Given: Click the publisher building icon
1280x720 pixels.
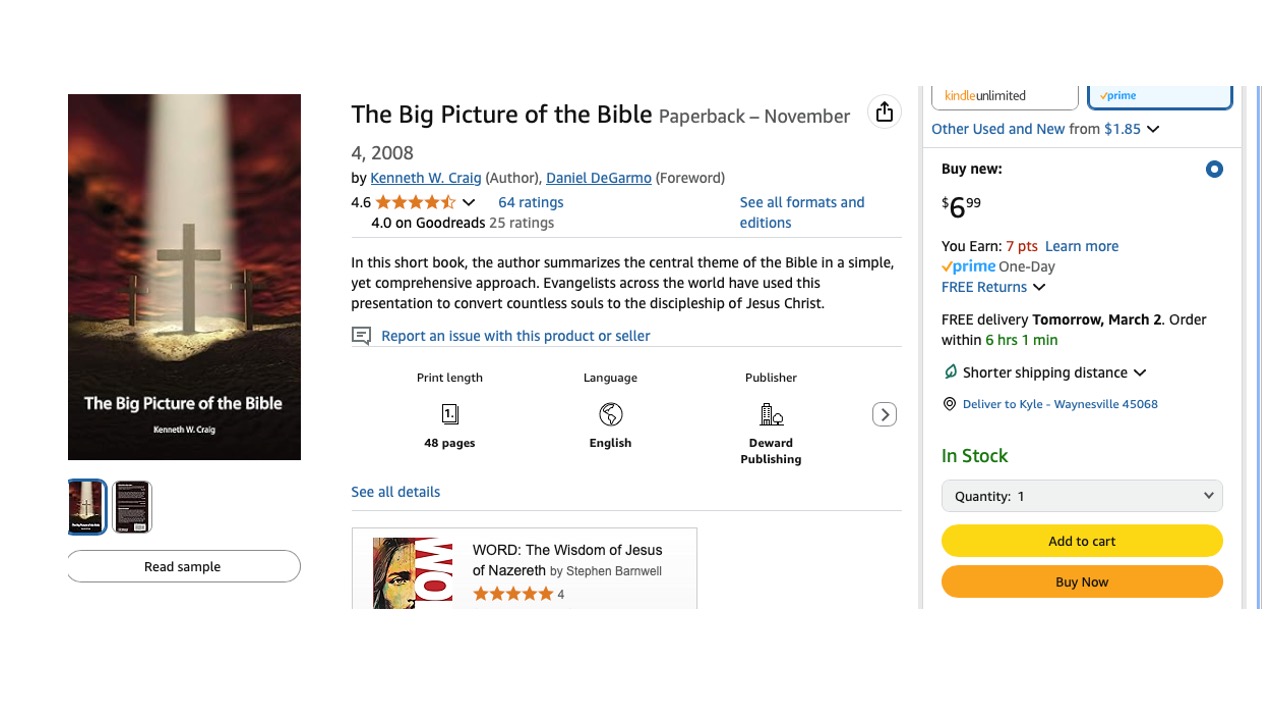Looking at the screenshot, I should 771,414.
